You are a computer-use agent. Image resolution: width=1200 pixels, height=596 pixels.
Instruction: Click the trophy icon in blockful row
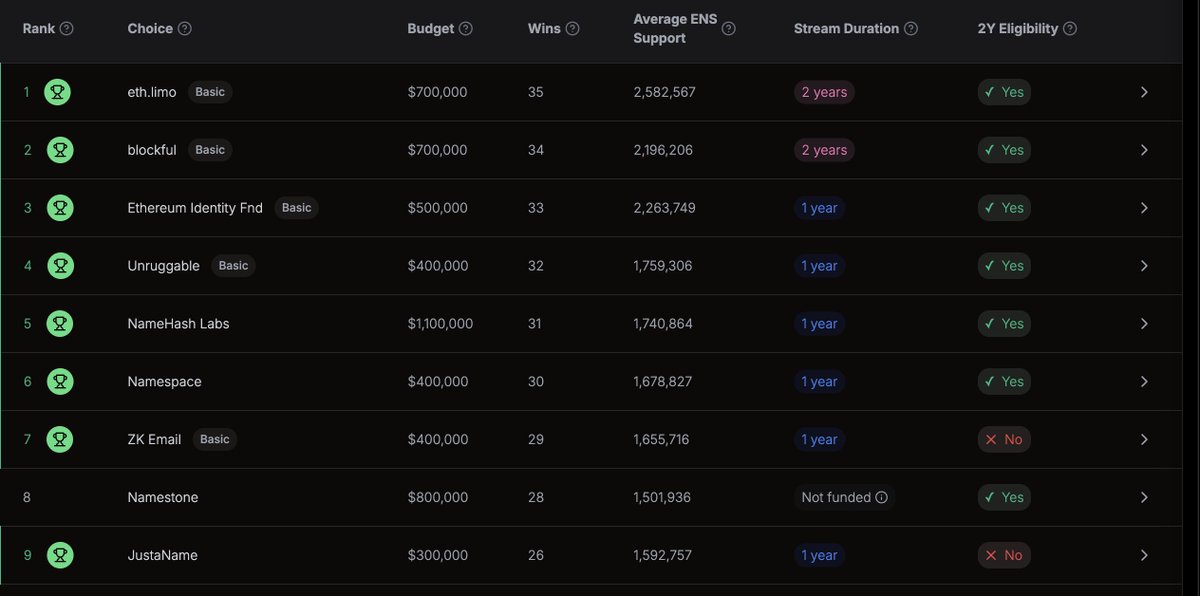59,150
